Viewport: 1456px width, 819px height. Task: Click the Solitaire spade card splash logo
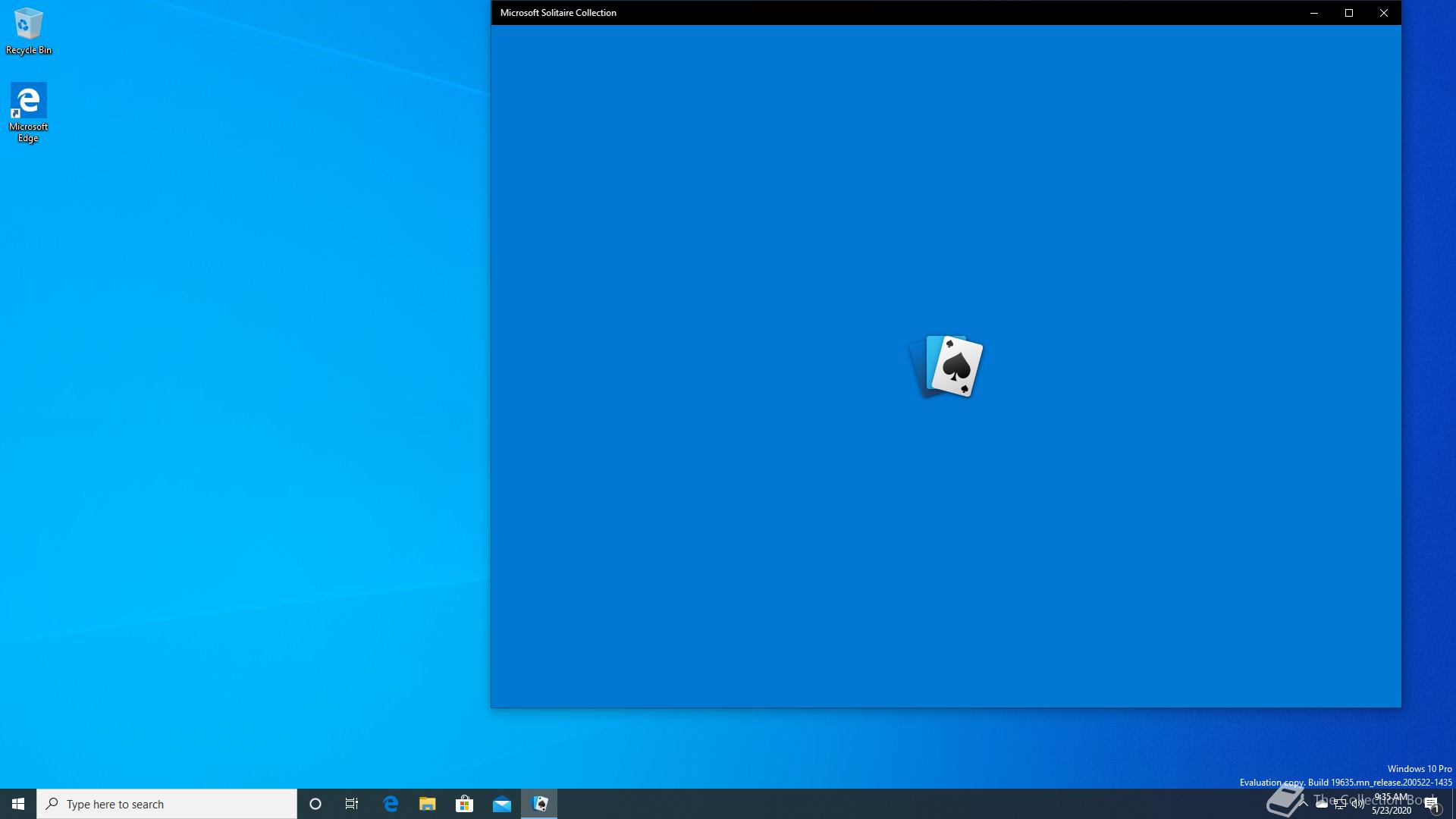(946, 366)
